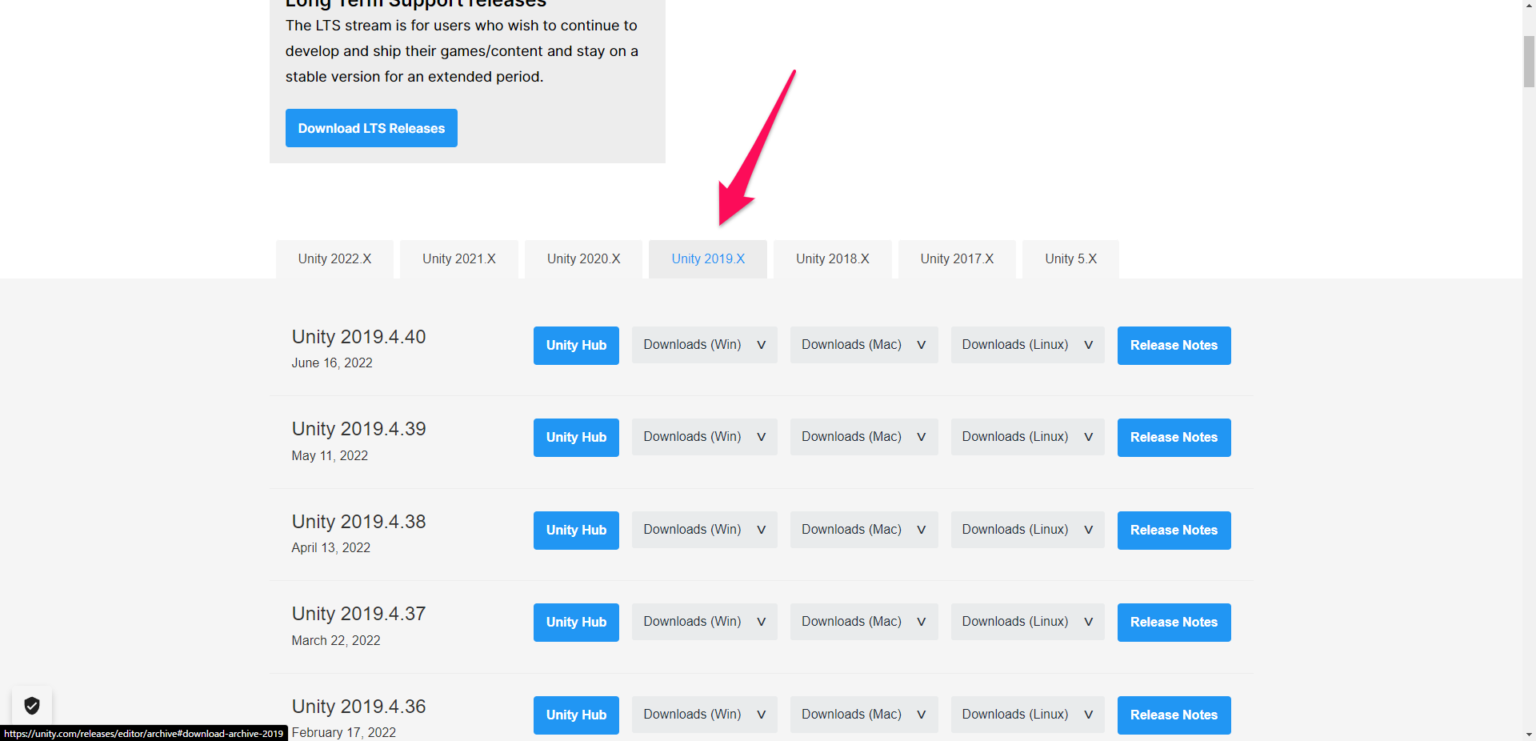Click the shield privacy icon
This screenshot has width=1536, height=741.
click(32, 705)
